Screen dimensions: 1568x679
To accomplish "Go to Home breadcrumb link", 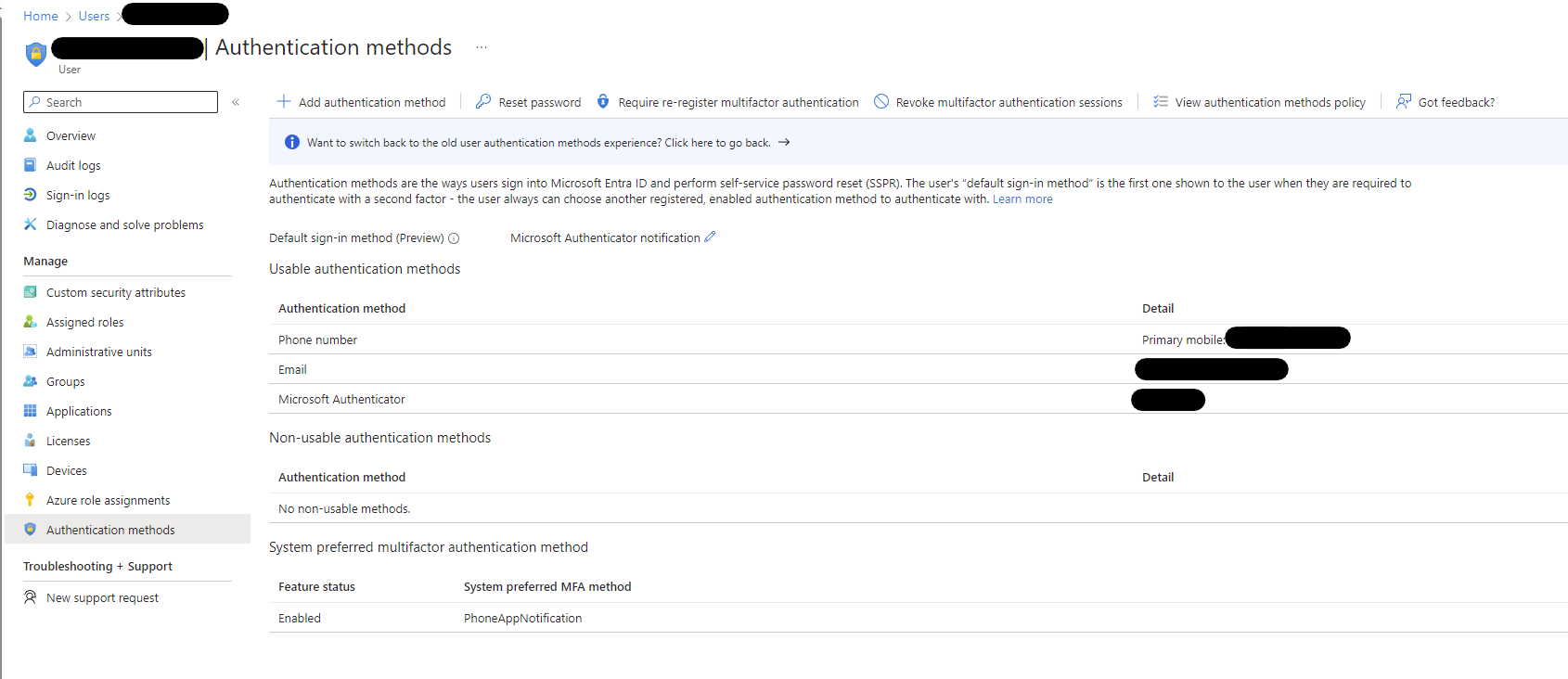I will [41, 16].
